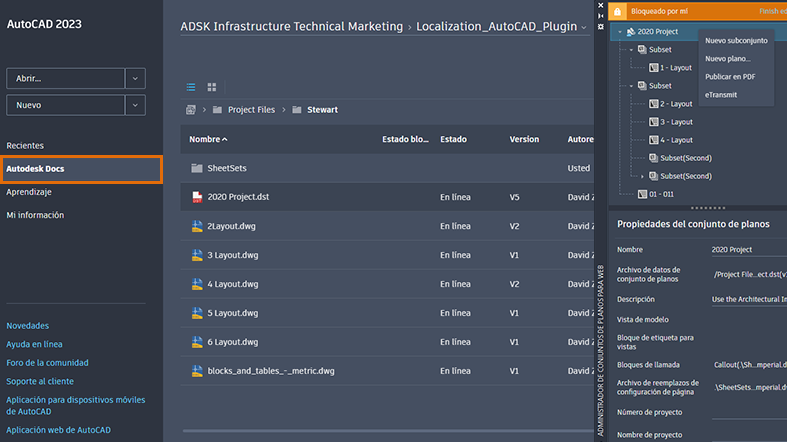Open the Abrir dropdown arrow
Screen dimensions: 787x442
click(135, 79)
